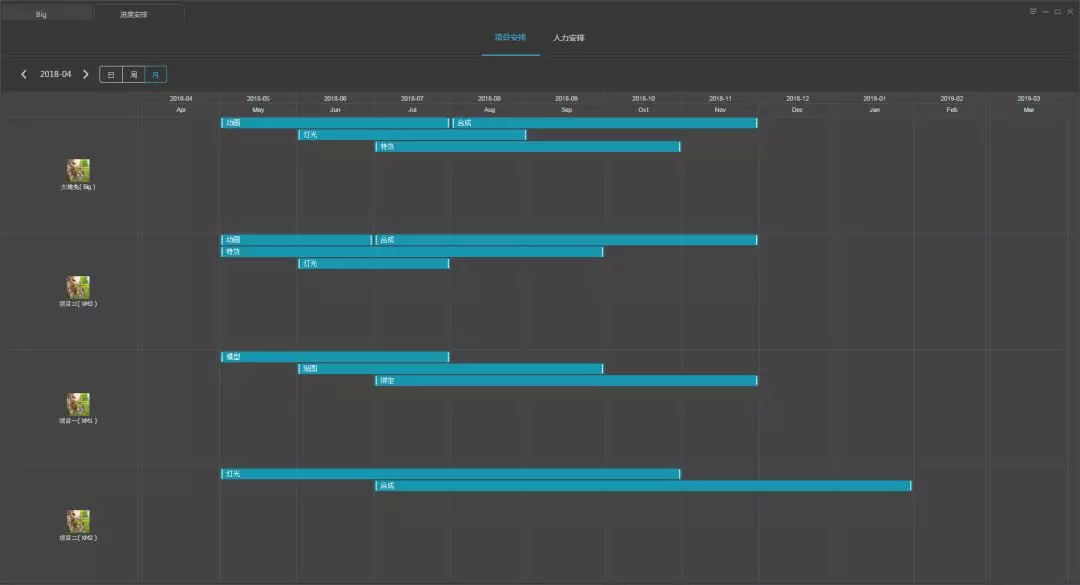Open the 项目安排 tab
This screenshot has width=1080, height=585.
(x=510, y=37)
